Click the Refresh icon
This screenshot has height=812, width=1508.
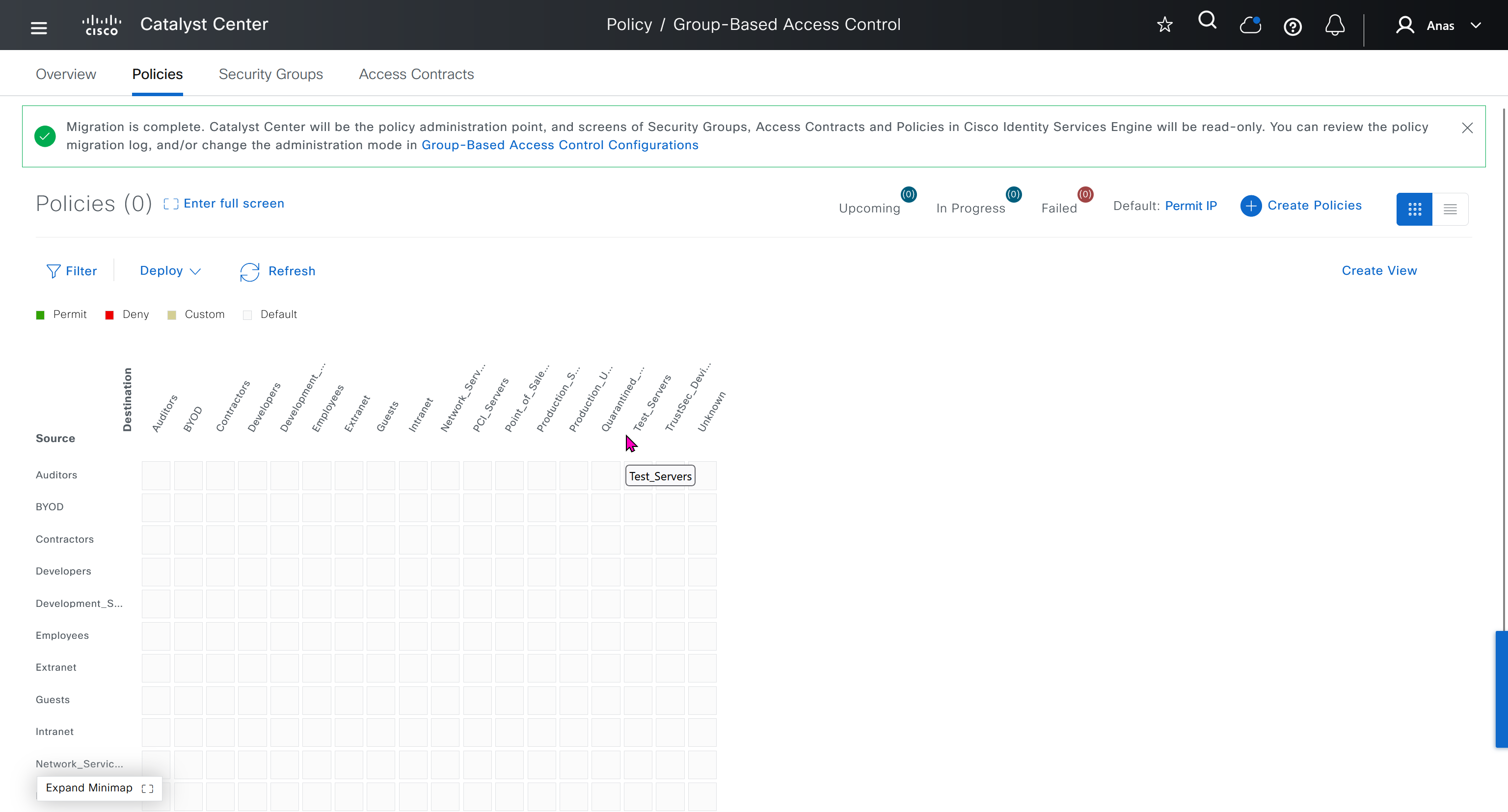249,271
